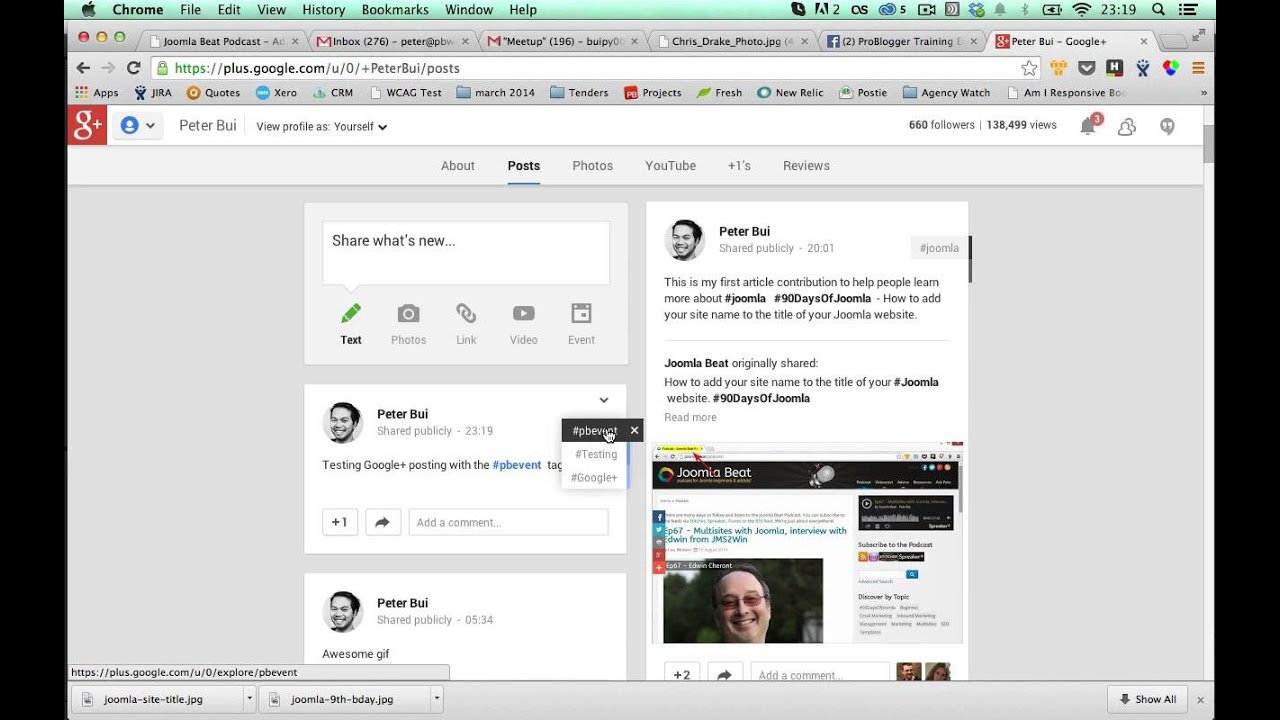Switch to the ProBlogger Training tab
This screenshot has width=1280, height=720.
pos(902,42)
